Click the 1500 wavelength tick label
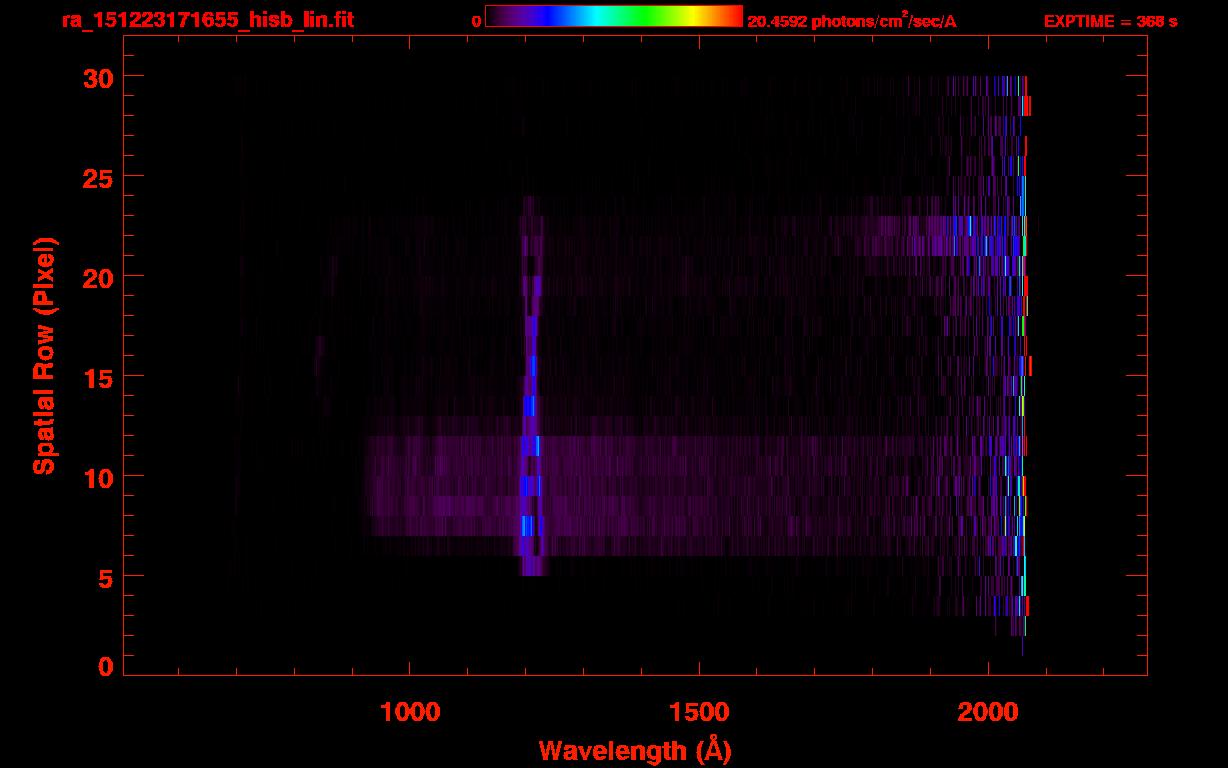Viewport: 1228px width, 768px height. (699, 711)
